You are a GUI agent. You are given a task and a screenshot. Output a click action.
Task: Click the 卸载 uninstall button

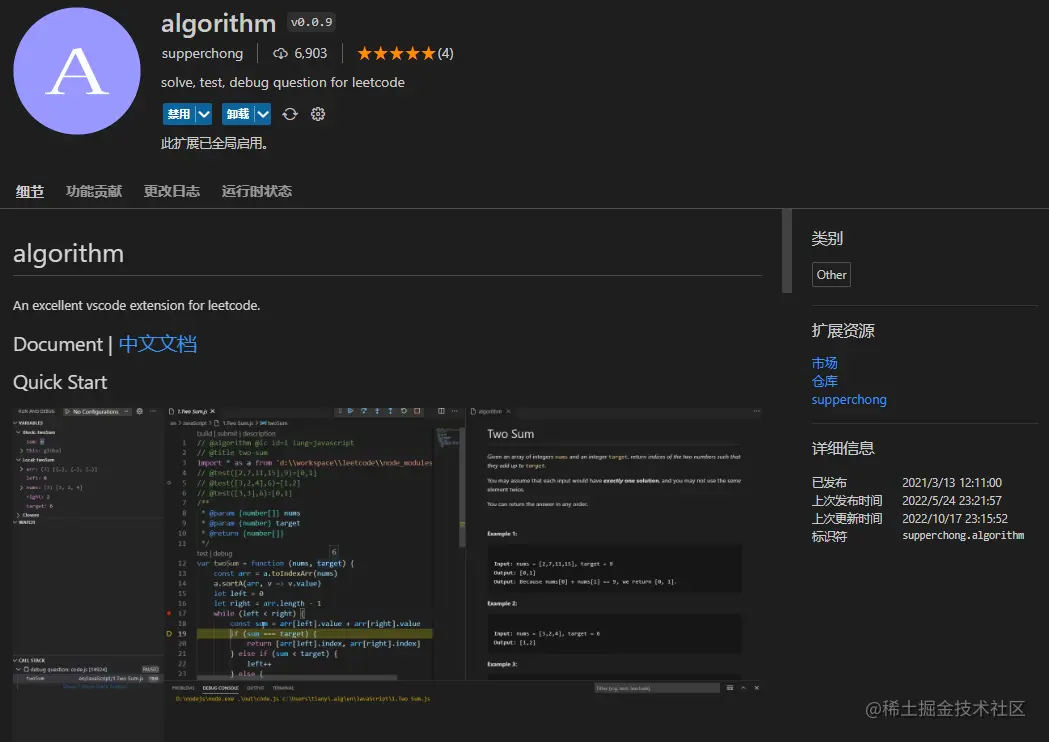point(237,114)
